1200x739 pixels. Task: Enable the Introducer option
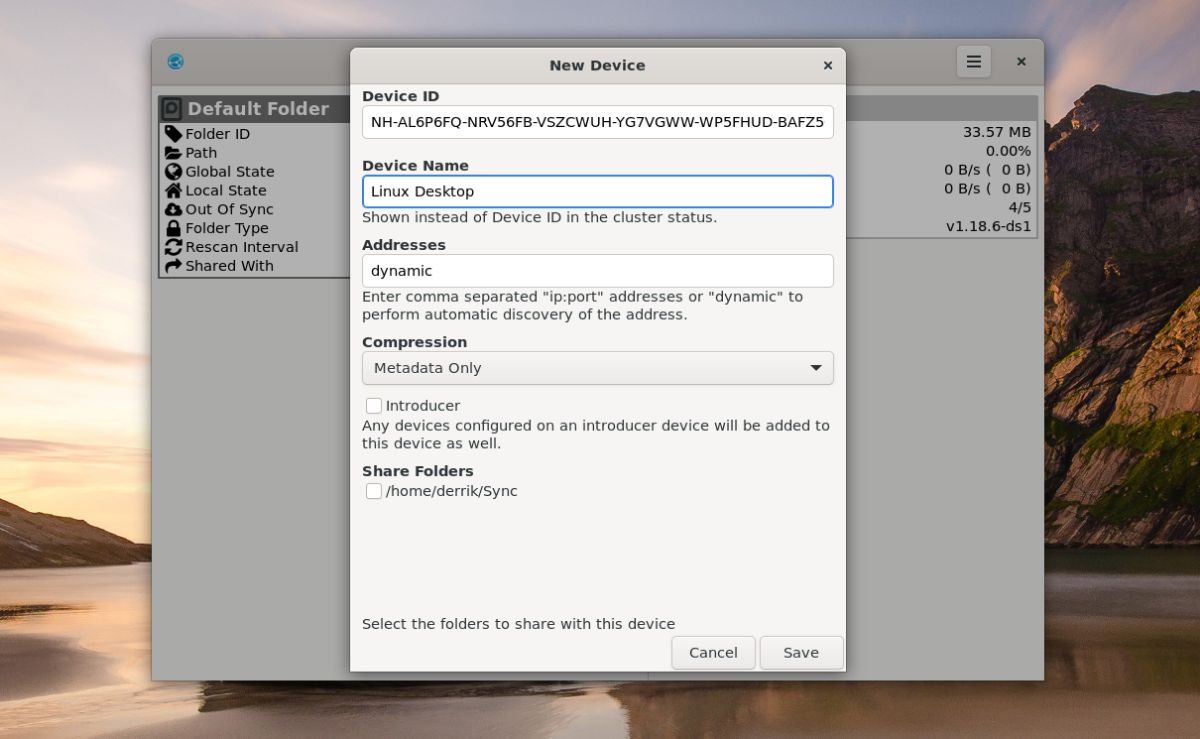(374, 406)
